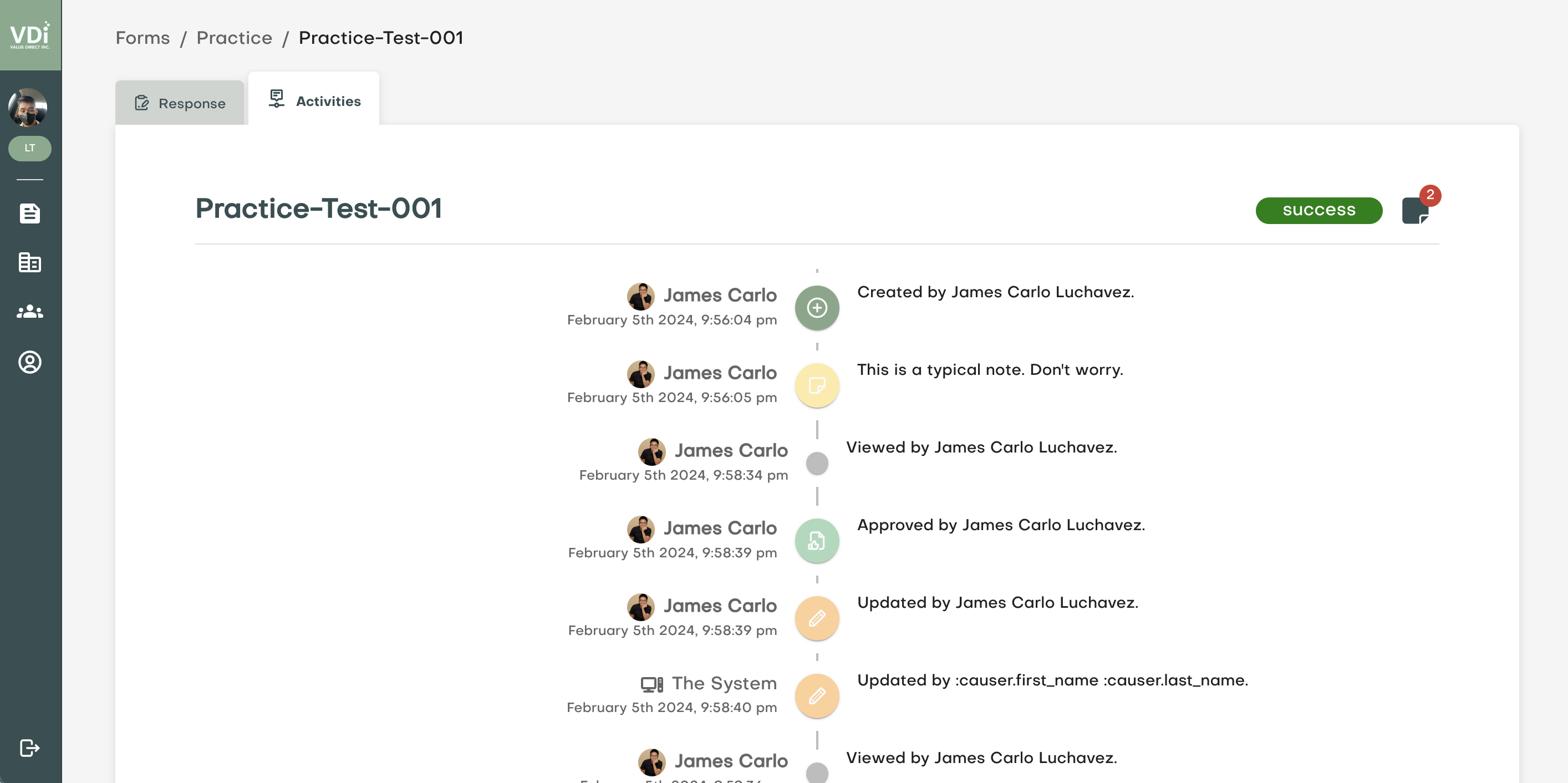Open the users group icon in the sidebar

point(30,312)
